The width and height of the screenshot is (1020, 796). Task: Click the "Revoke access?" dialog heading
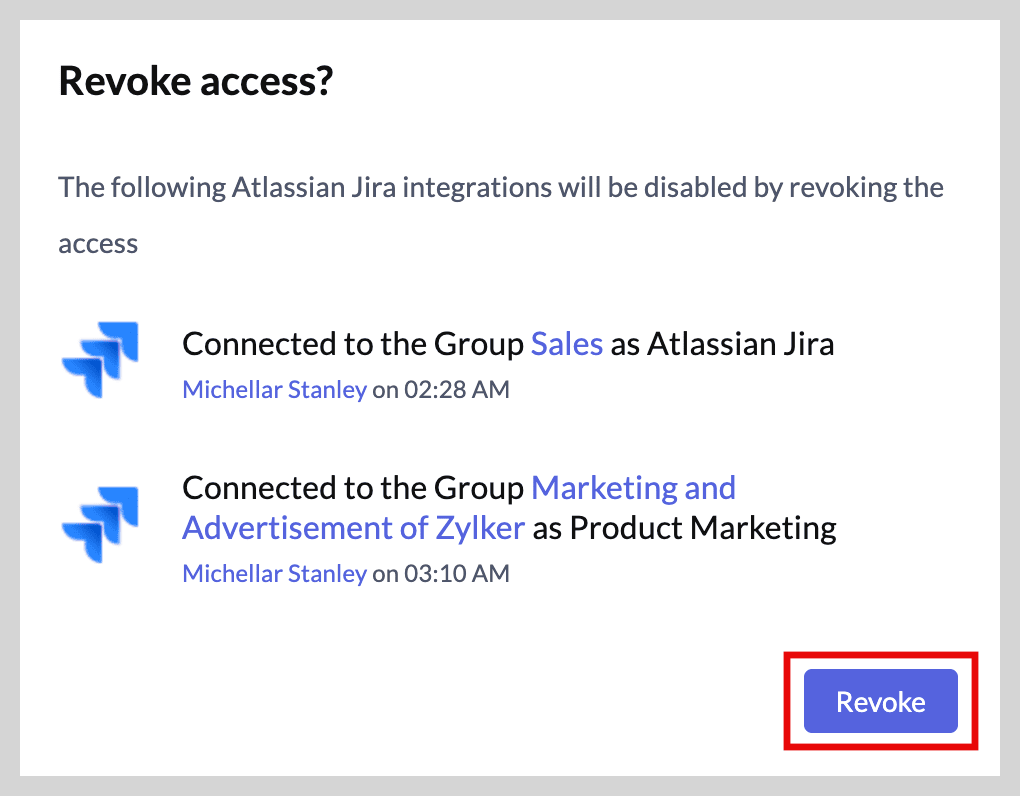pos(195,81)
